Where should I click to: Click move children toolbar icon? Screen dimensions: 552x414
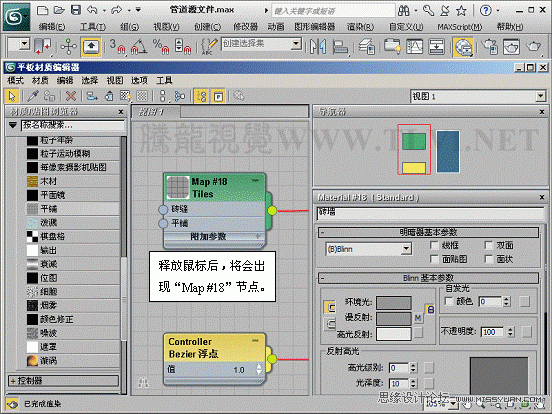92,96
